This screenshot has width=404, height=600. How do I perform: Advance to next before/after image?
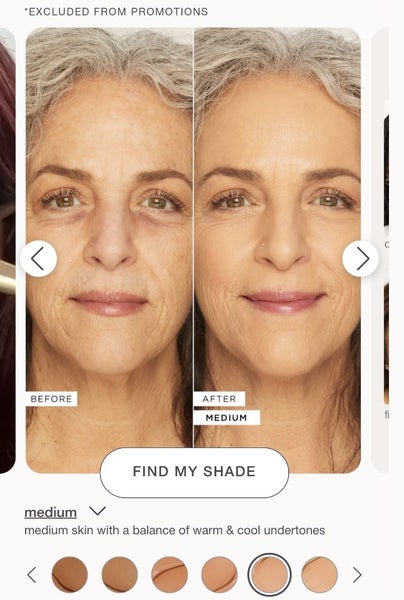click(360, 259)
